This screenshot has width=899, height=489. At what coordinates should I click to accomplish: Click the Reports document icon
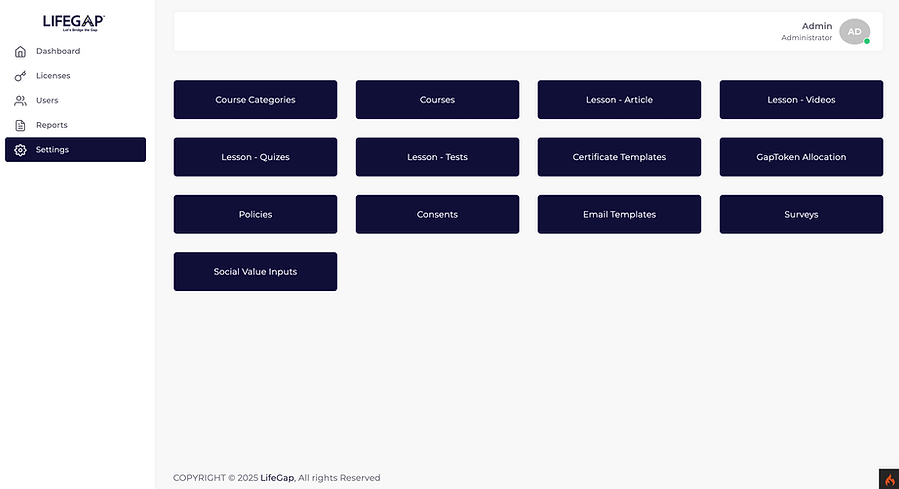20,126
